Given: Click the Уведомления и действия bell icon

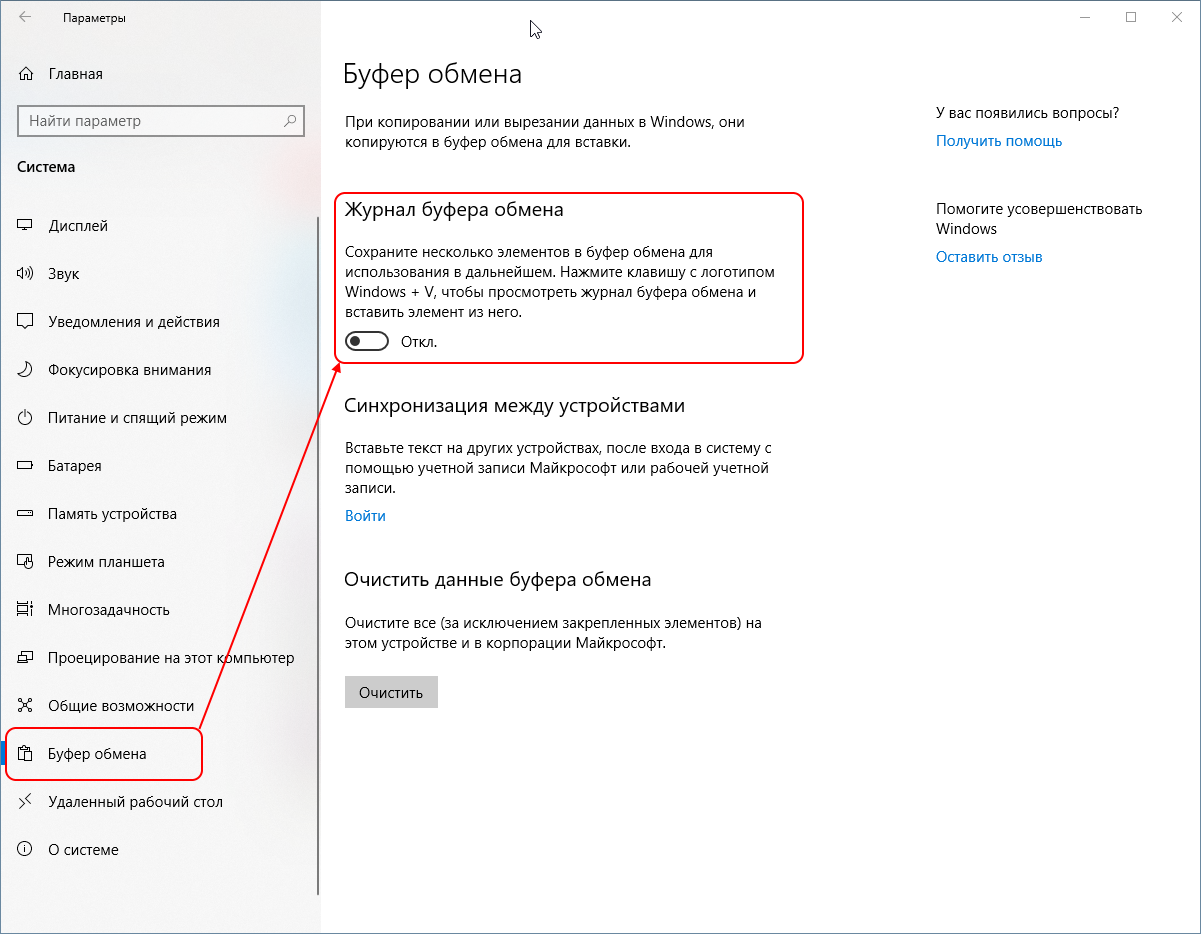Looking at the screenshot, I should (x=23, y=321).
